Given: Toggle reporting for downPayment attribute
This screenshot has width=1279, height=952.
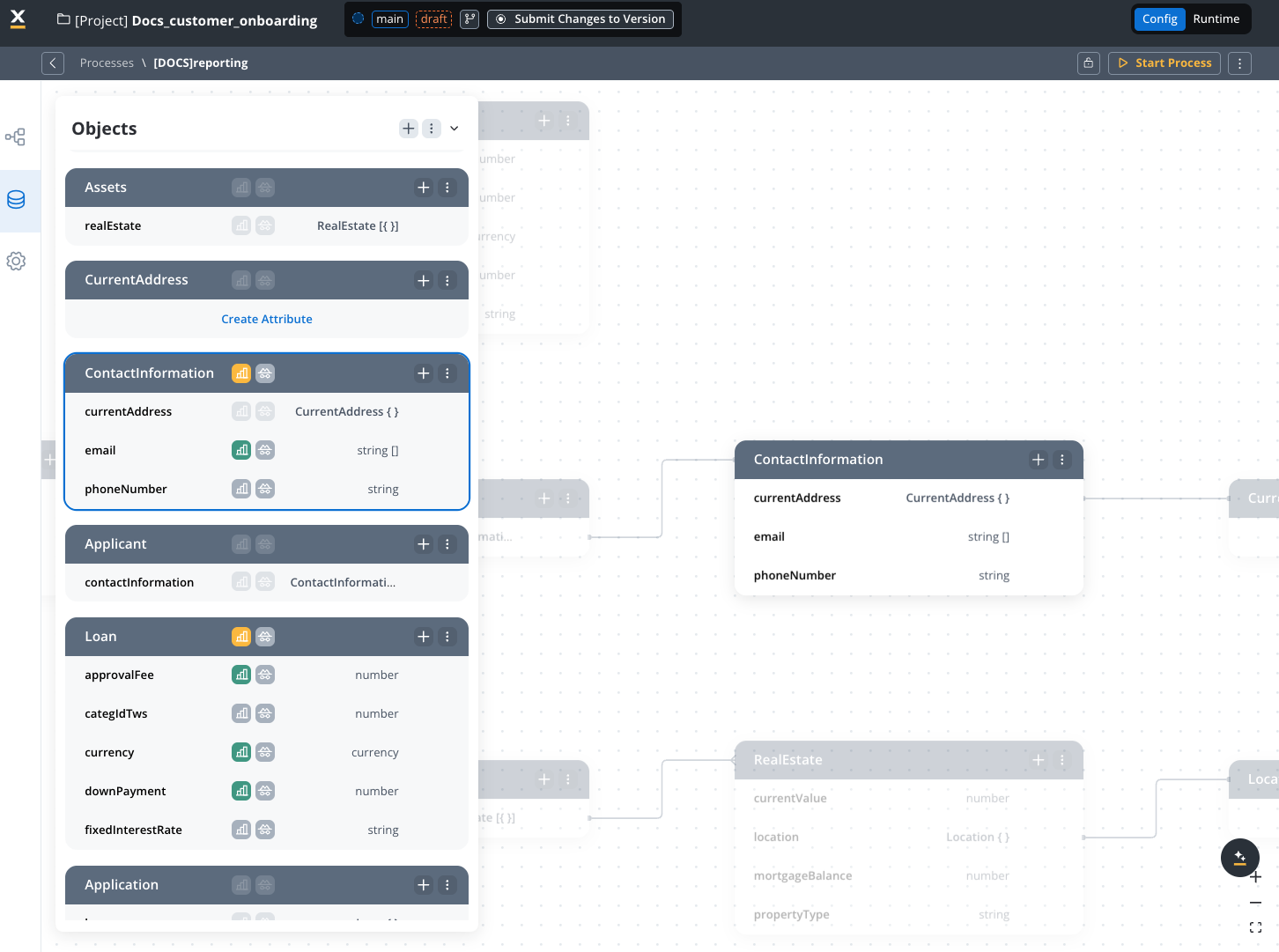Looking at the screenshot, I should click(241, 791).
